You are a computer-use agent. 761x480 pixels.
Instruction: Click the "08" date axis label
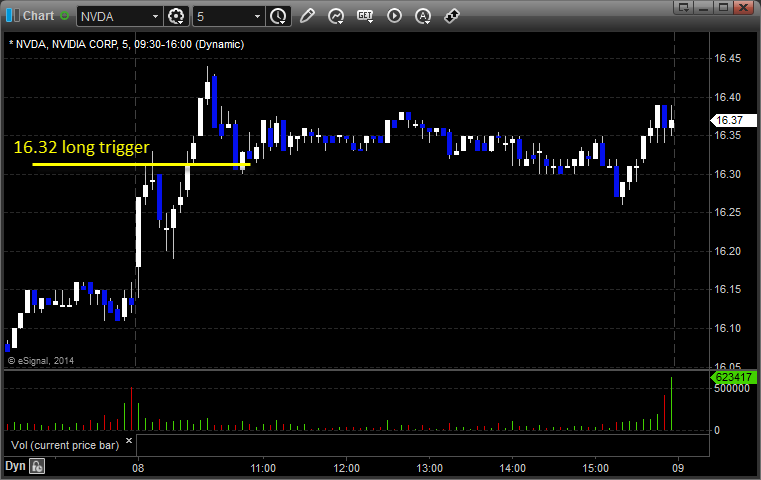[138, 468]
